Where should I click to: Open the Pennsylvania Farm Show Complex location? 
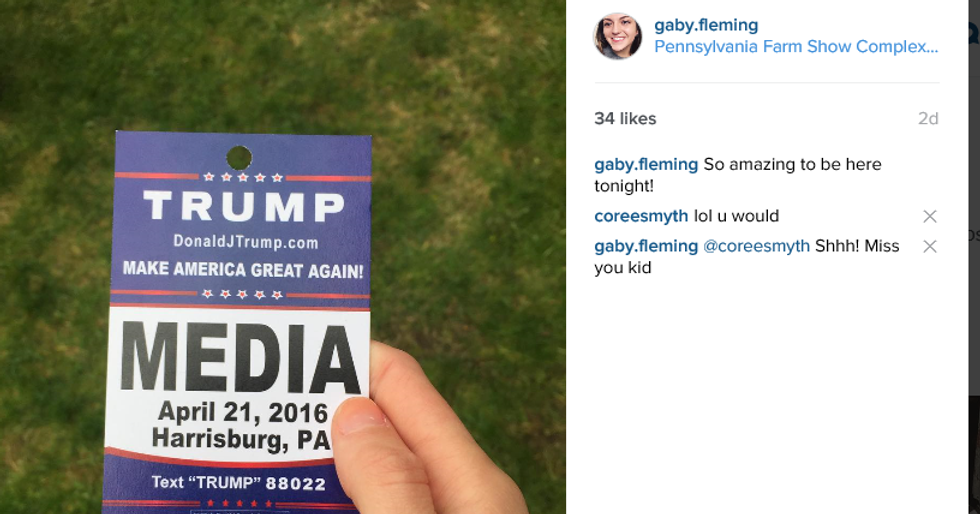pos(796,47)
